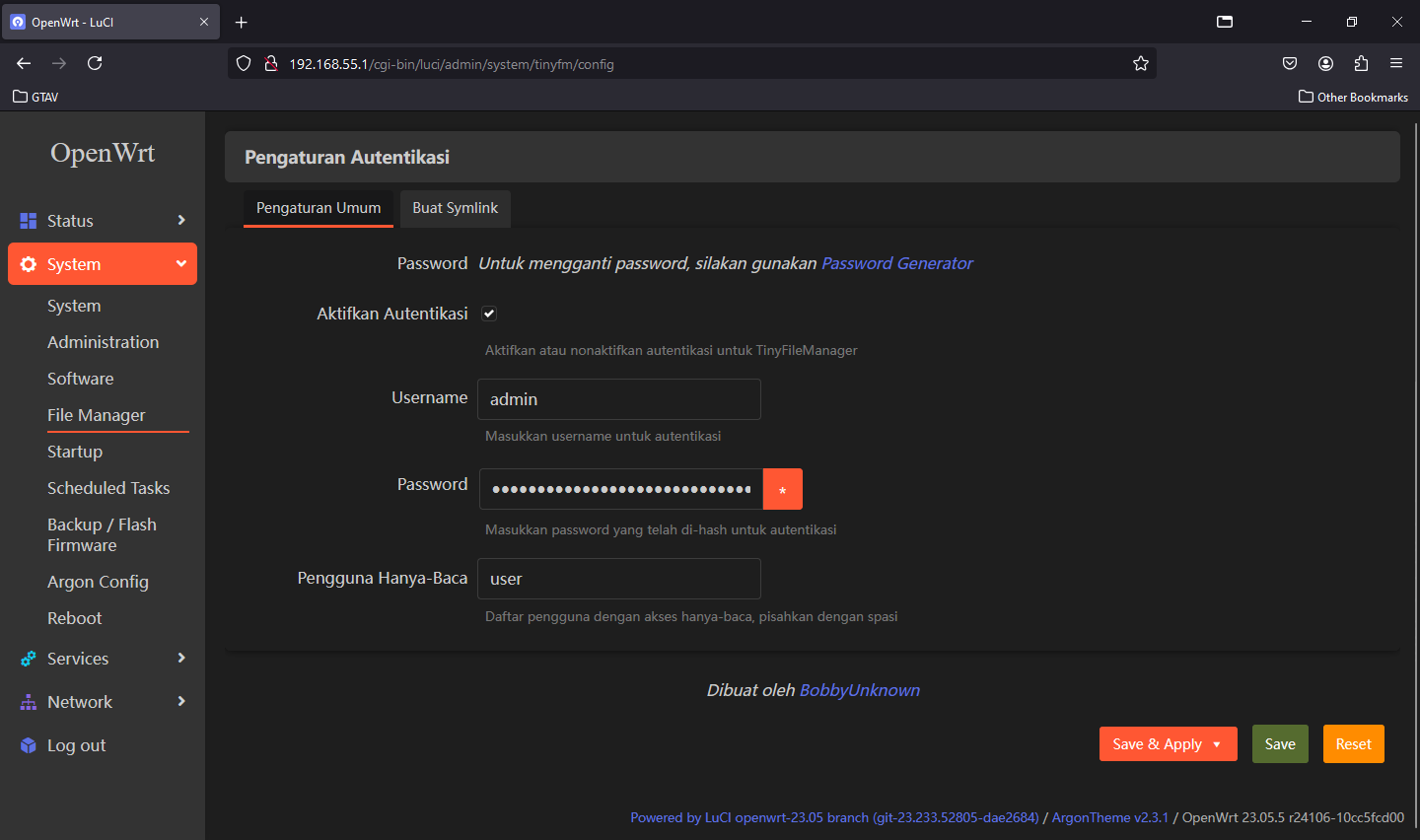Open the Password Generator link

(x=897, y=263)
